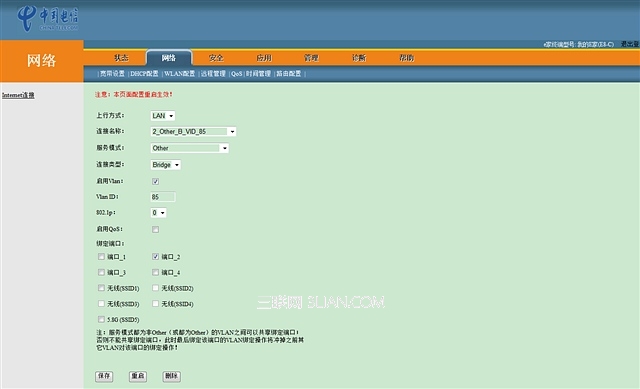
Task: Click the Vlan ID field showing 85
Action: click(x=163, y=197)
